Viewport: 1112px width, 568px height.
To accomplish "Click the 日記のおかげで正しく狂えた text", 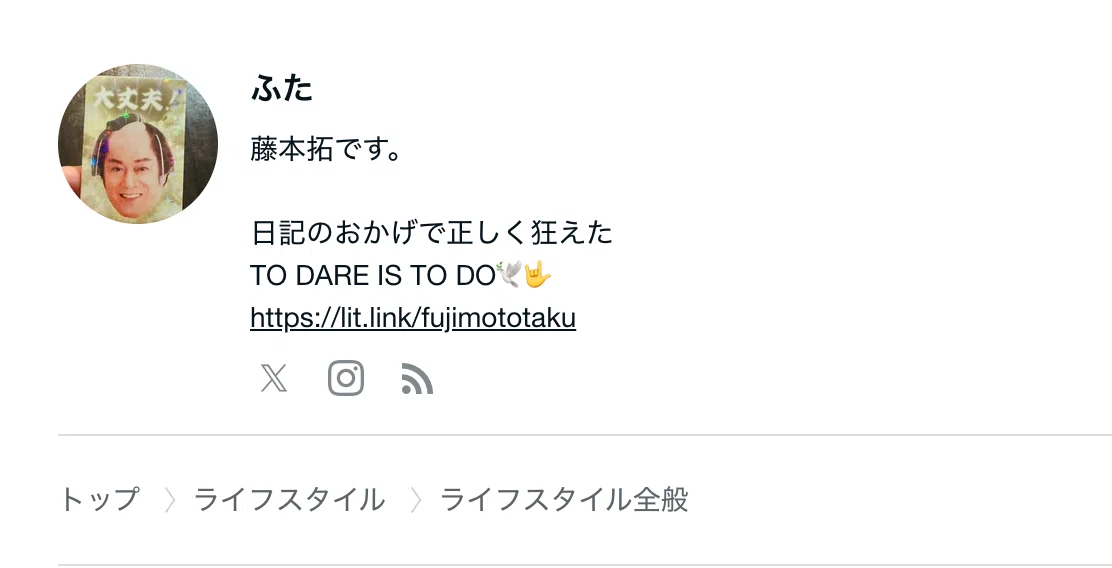I will click(431, 233).
